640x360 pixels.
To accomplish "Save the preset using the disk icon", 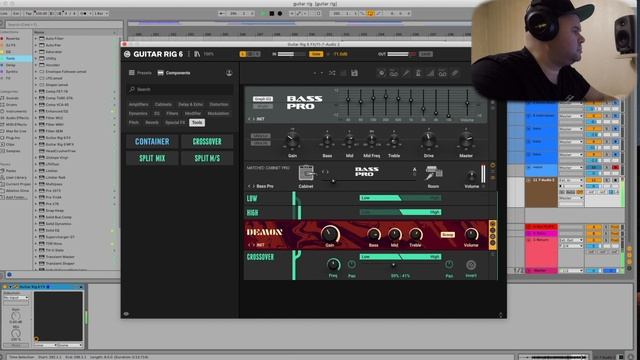I will click(x=354, y=73).
